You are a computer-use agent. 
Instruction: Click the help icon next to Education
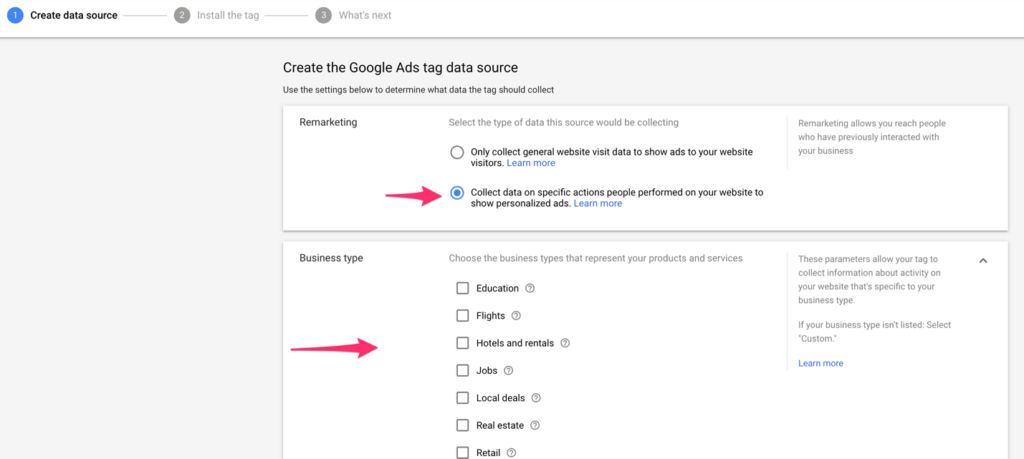coord(530,289)
